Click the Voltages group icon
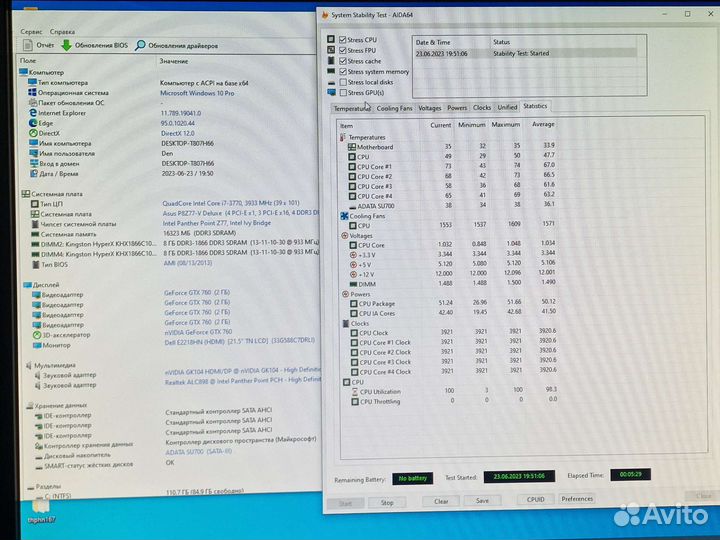Screen dimensions: 720x540 [x=344, y=236]
